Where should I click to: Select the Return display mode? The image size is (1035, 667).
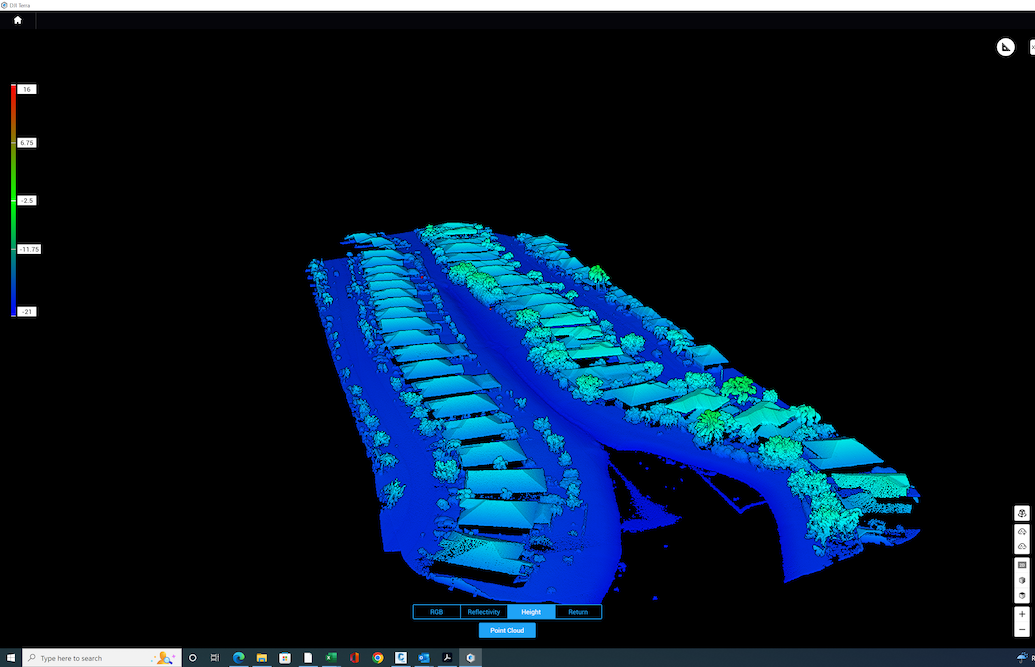click(578, 612)
